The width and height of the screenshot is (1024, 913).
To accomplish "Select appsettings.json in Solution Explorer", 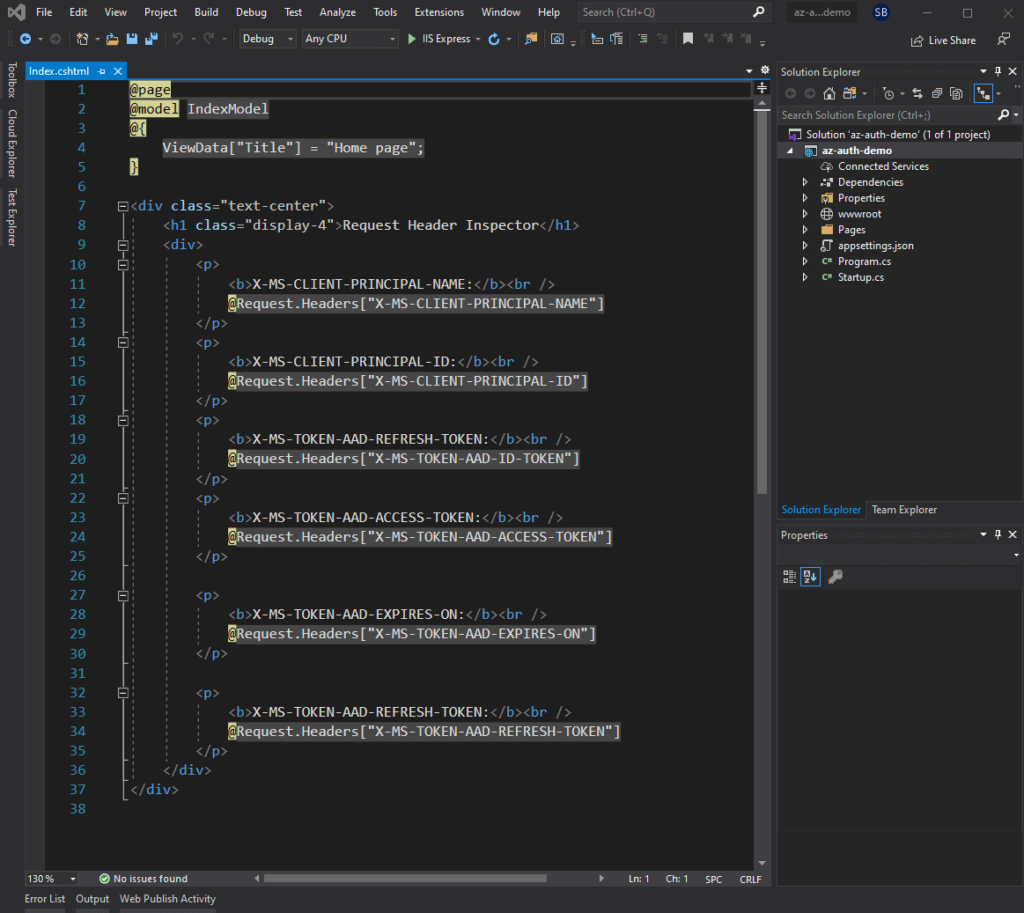I will tap(876, 246).
